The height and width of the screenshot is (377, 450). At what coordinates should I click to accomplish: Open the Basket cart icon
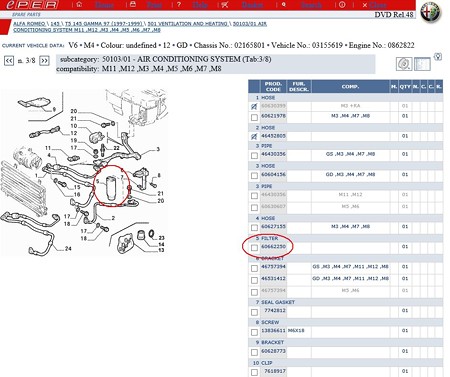(x=225, y=4)
